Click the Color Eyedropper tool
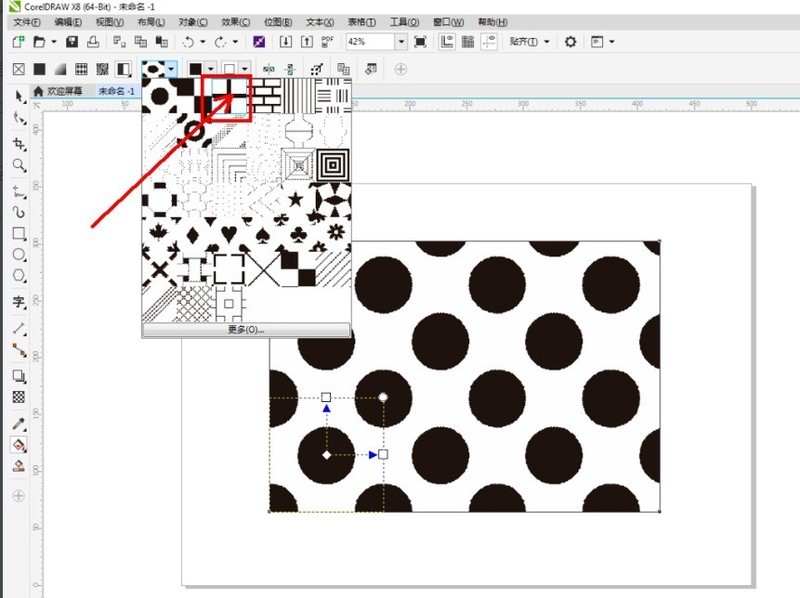Image resolution: width=800 pixels, height=598 pixels. (19, 424)
